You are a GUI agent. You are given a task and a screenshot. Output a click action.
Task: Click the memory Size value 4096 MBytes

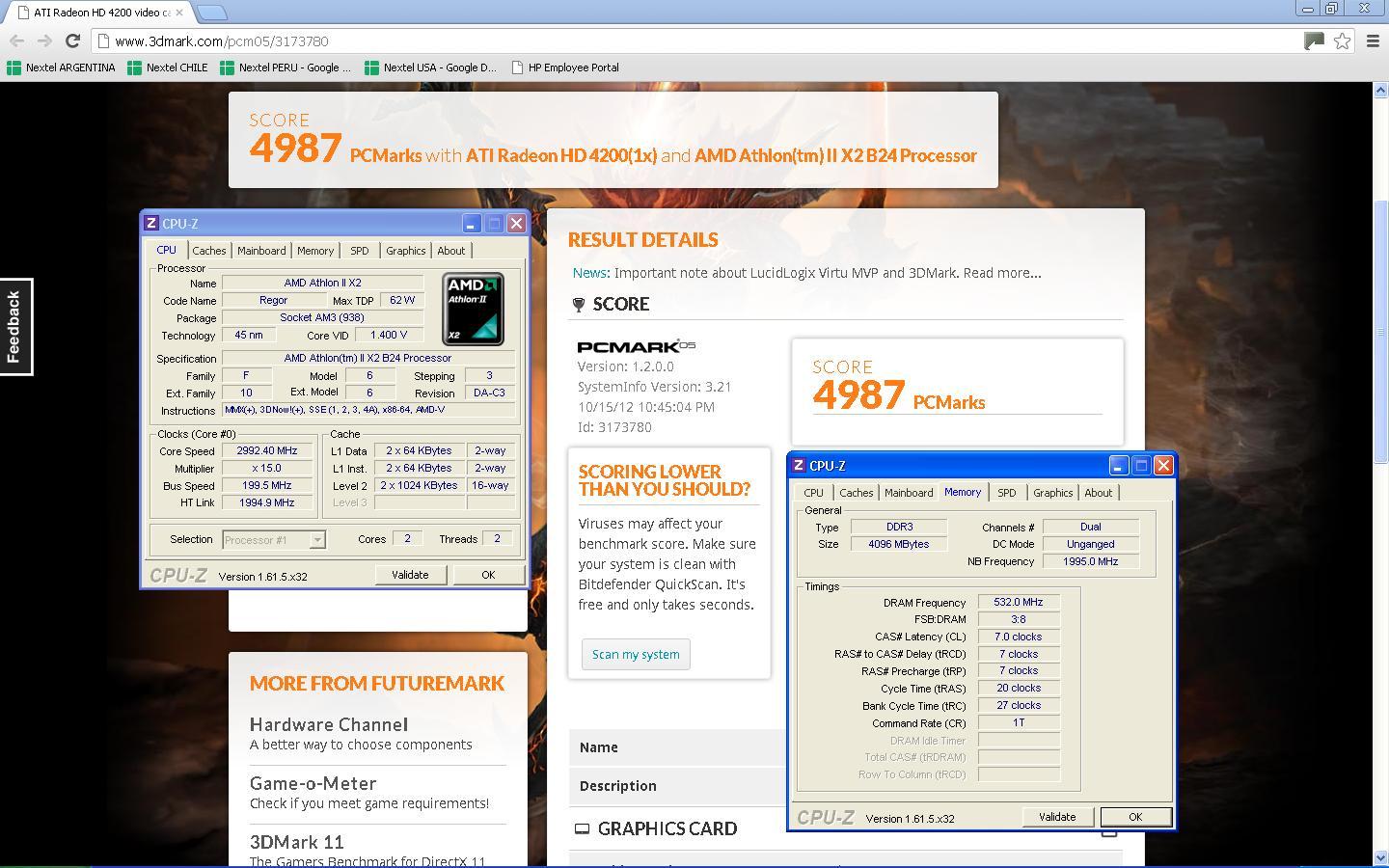click(x=900, y=544)
